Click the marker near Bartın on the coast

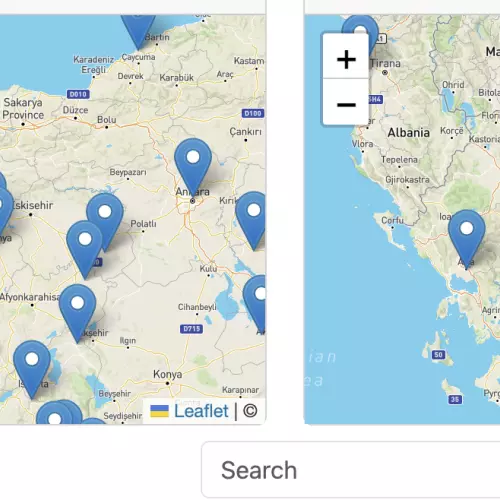(138, 30)
